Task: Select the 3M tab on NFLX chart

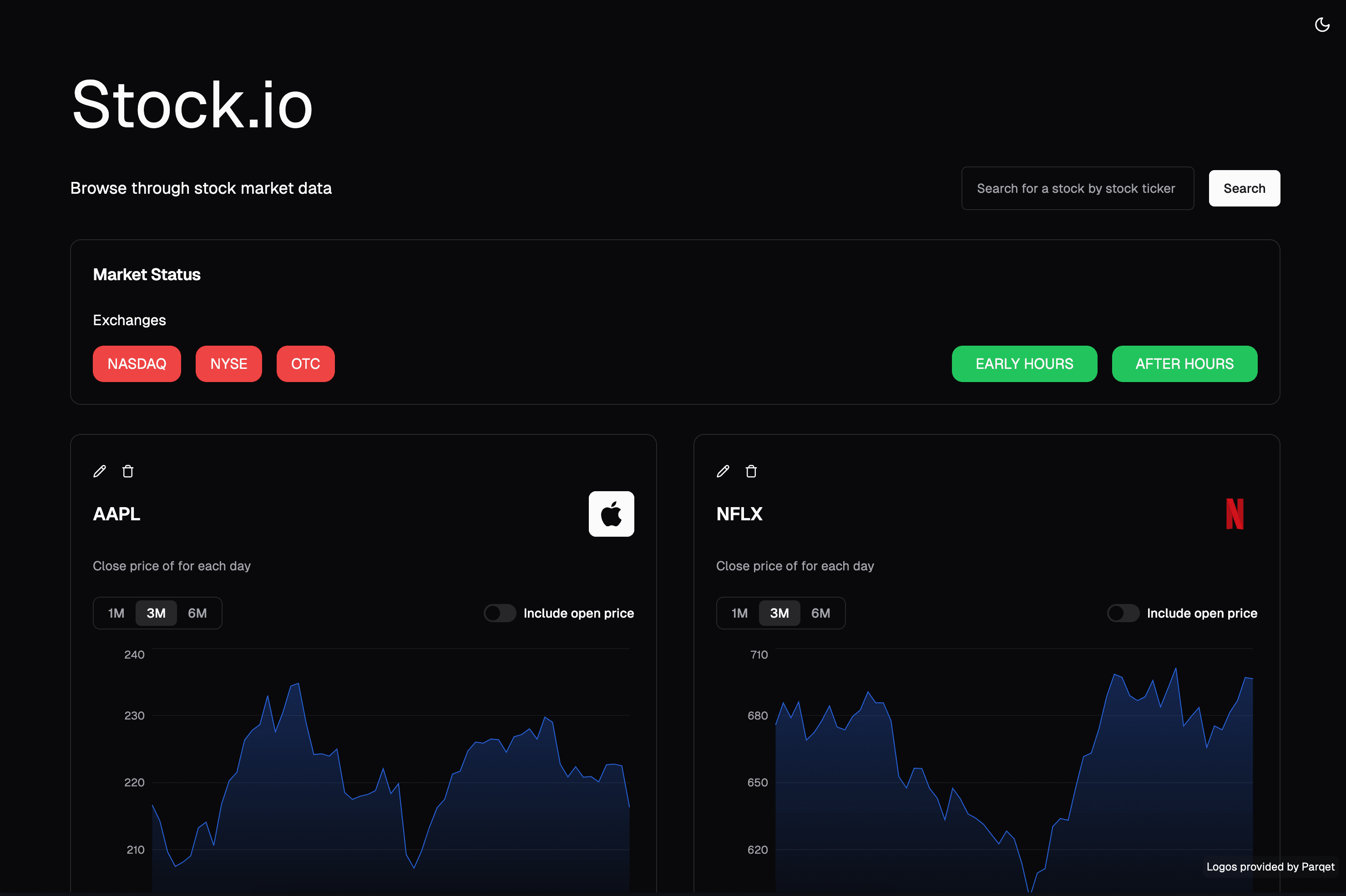Action: [779, 613]
